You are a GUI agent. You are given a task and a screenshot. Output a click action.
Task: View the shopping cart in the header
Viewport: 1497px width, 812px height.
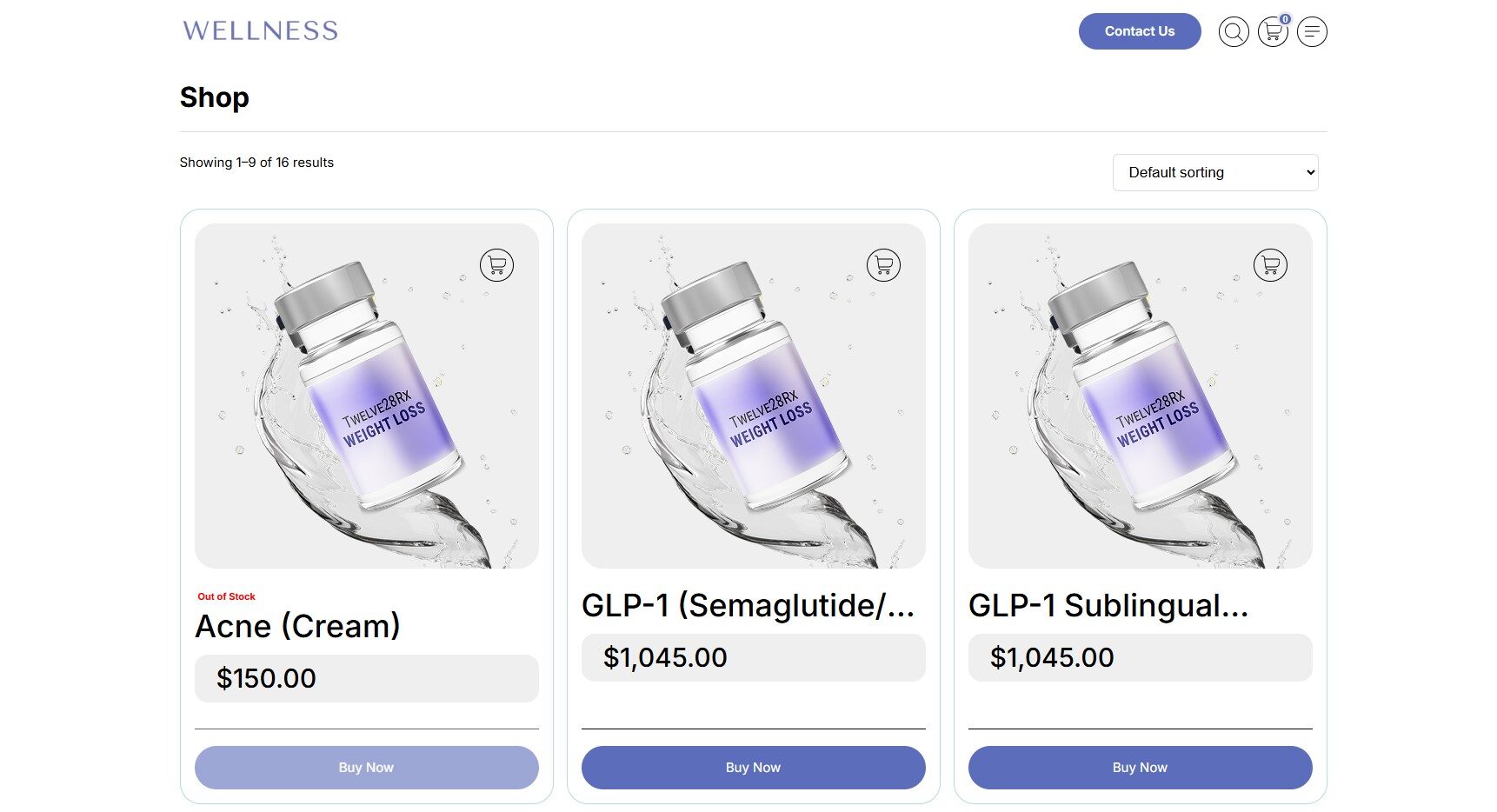pyautogui.click(x=1272, y=32)
